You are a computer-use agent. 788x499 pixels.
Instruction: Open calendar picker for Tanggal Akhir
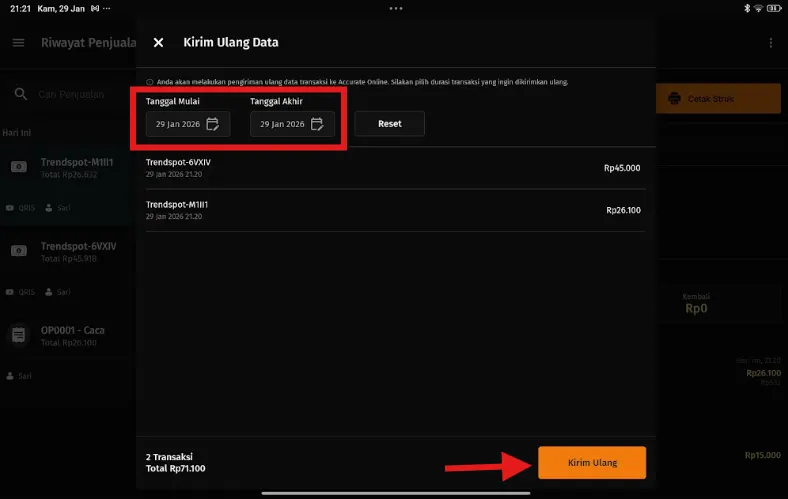pos(317,124)
